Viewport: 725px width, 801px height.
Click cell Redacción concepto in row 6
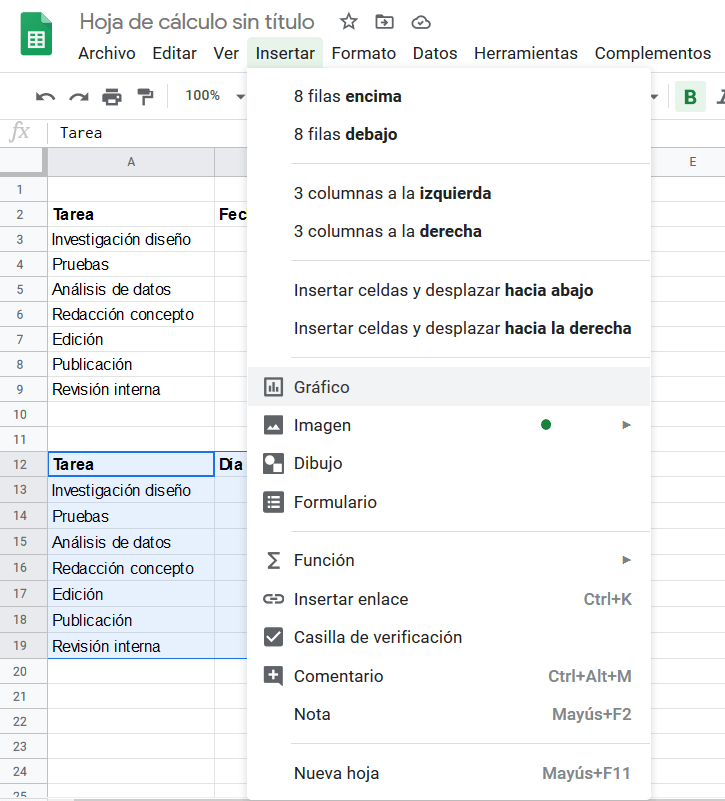(x=131, y=314)
